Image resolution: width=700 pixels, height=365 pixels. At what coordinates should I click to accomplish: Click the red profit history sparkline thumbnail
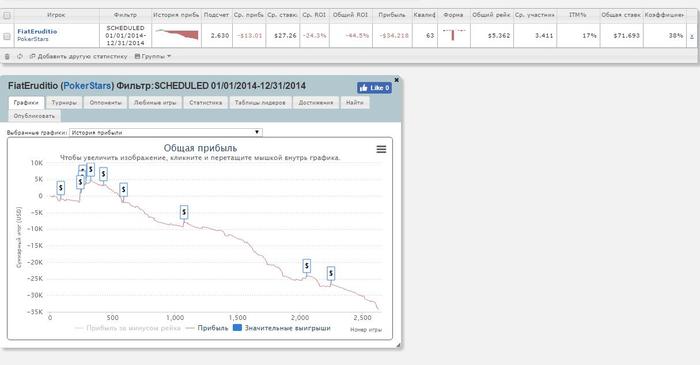[177, 34]
